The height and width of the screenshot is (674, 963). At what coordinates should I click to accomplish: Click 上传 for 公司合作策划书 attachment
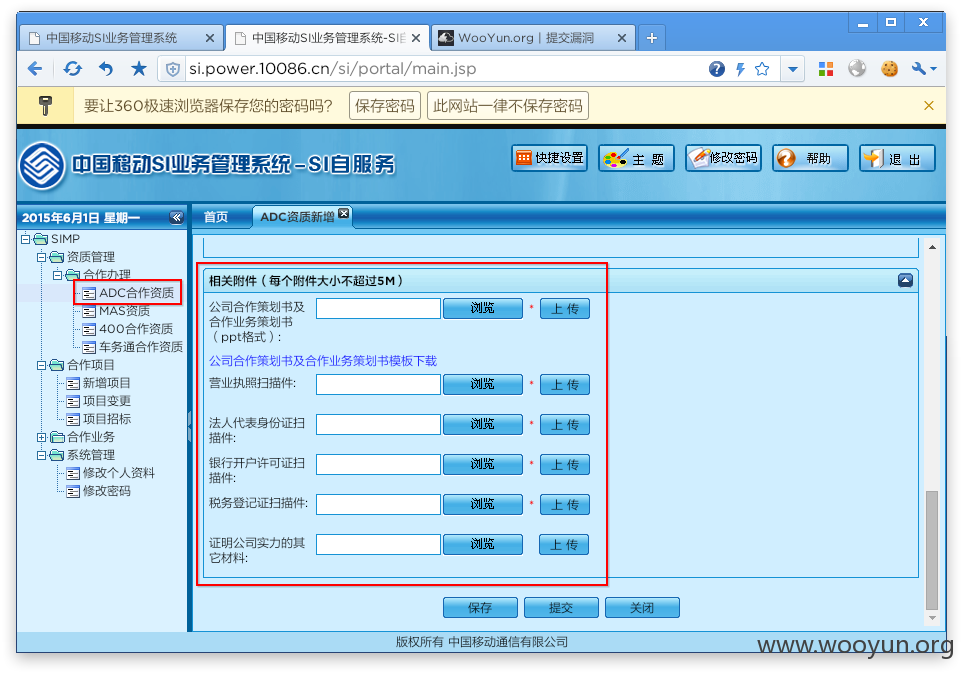point(564,308)
